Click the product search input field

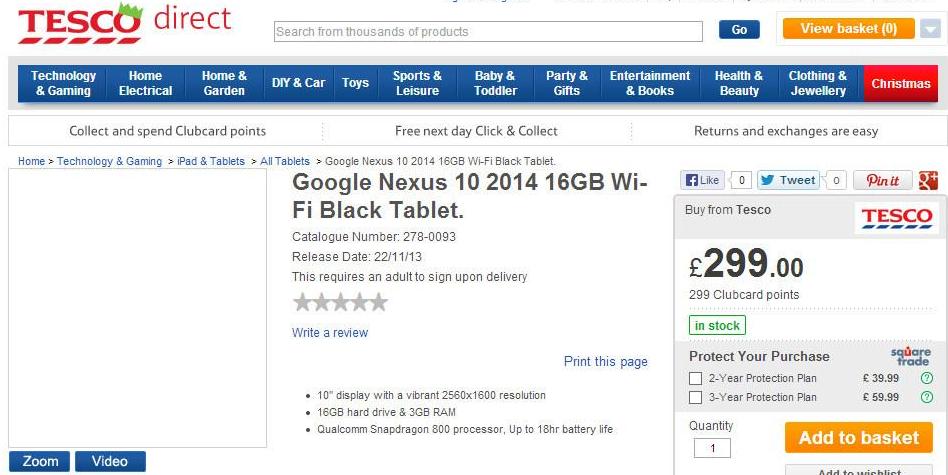point(489,31)
